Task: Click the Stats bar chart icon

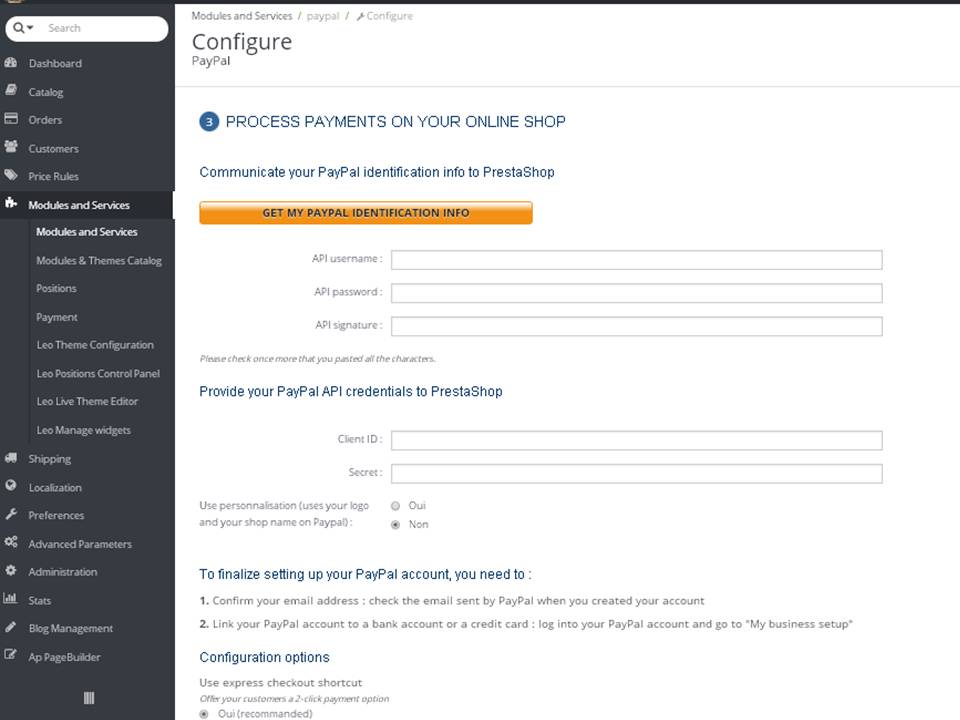Action: coord(11,599)
